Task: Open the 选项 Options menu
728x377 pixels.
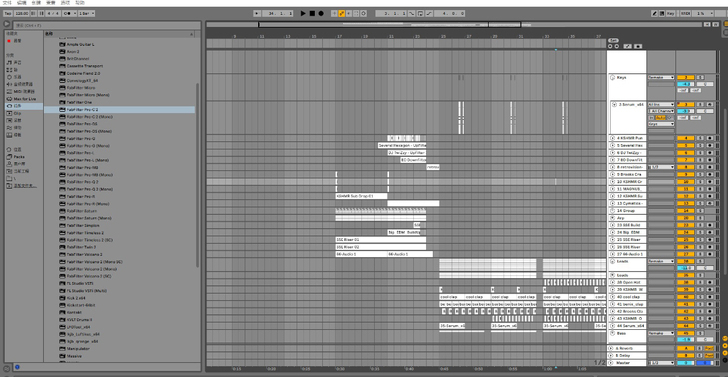Action: pyautogui.click(x=65, y=3)
